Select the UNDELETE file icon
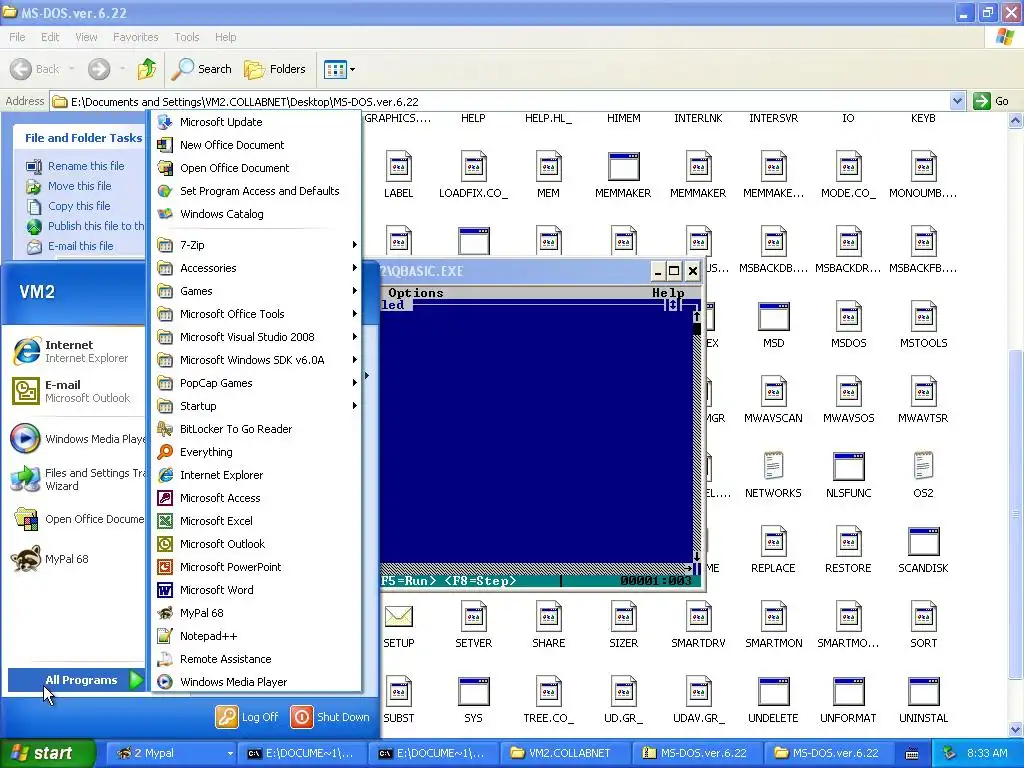 773,691
